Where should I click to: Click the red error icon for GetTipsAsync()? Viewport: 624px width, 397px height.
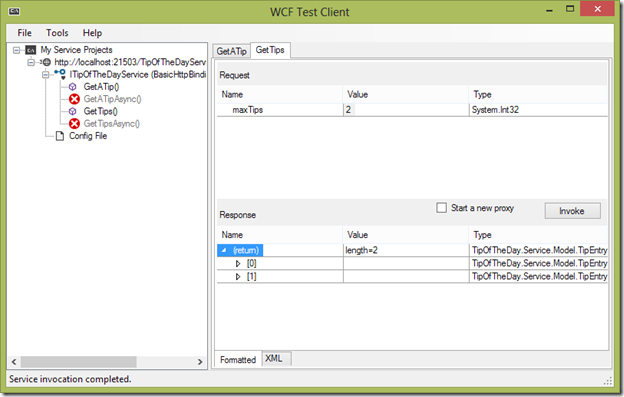74,124
